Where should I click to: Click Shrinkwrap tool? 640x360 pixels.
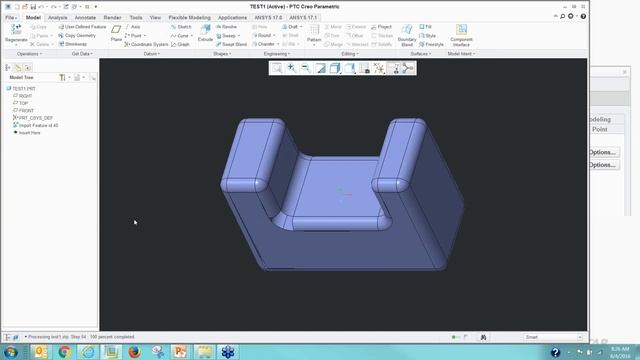click(73, 44)
